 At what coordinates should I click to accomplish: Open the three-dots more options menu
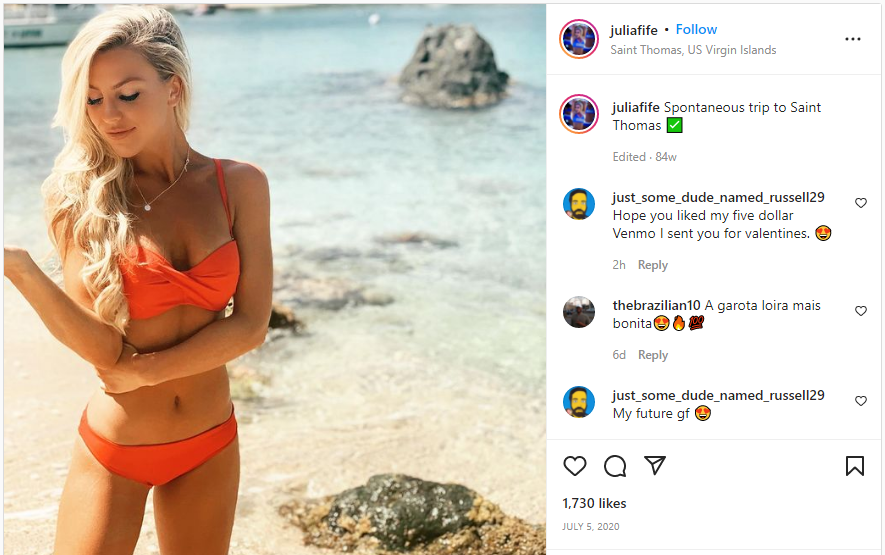click(x=852, y=39)
